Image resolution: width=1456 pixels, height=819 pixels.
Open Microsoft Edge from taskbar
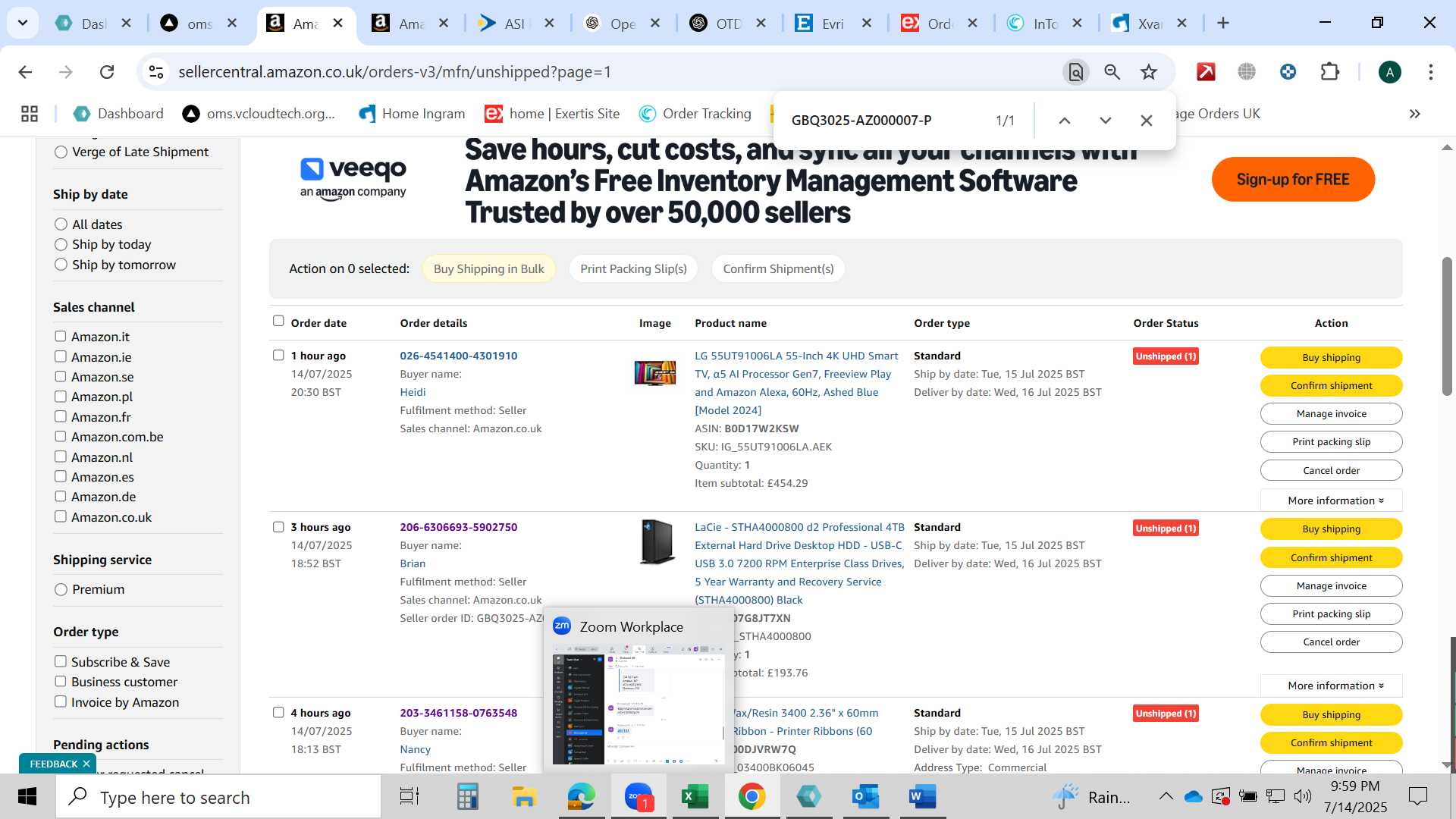point(581,797)
